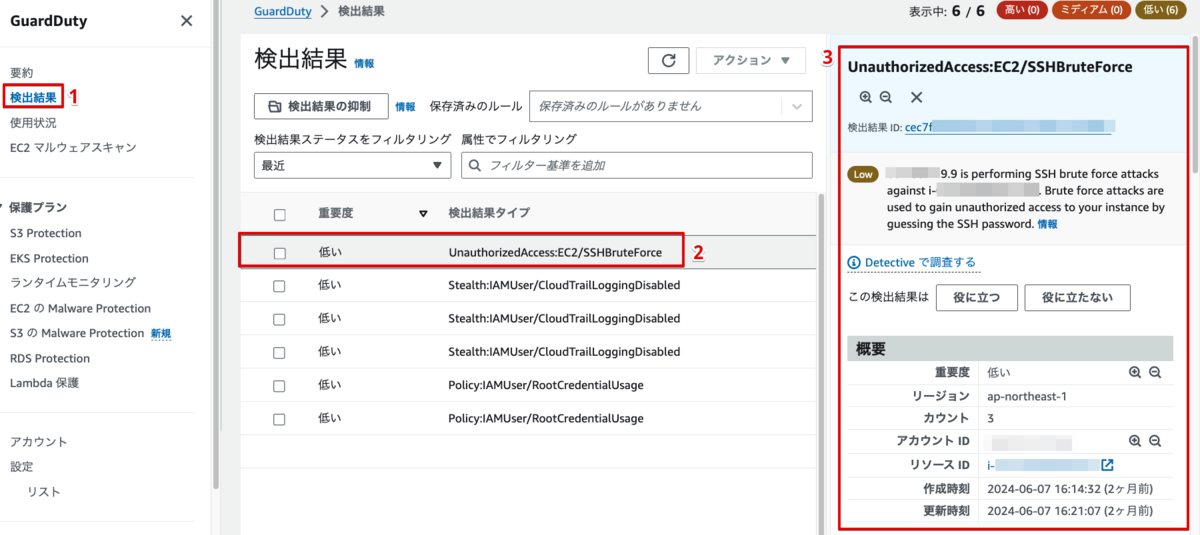Close the finding detail panel

coord(916,97)
